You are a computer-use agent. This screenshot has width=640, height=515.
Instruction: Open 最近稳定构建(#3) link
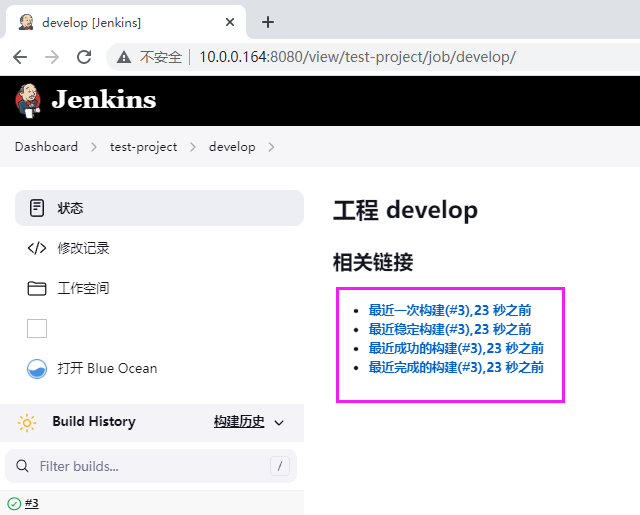point(450,329)
